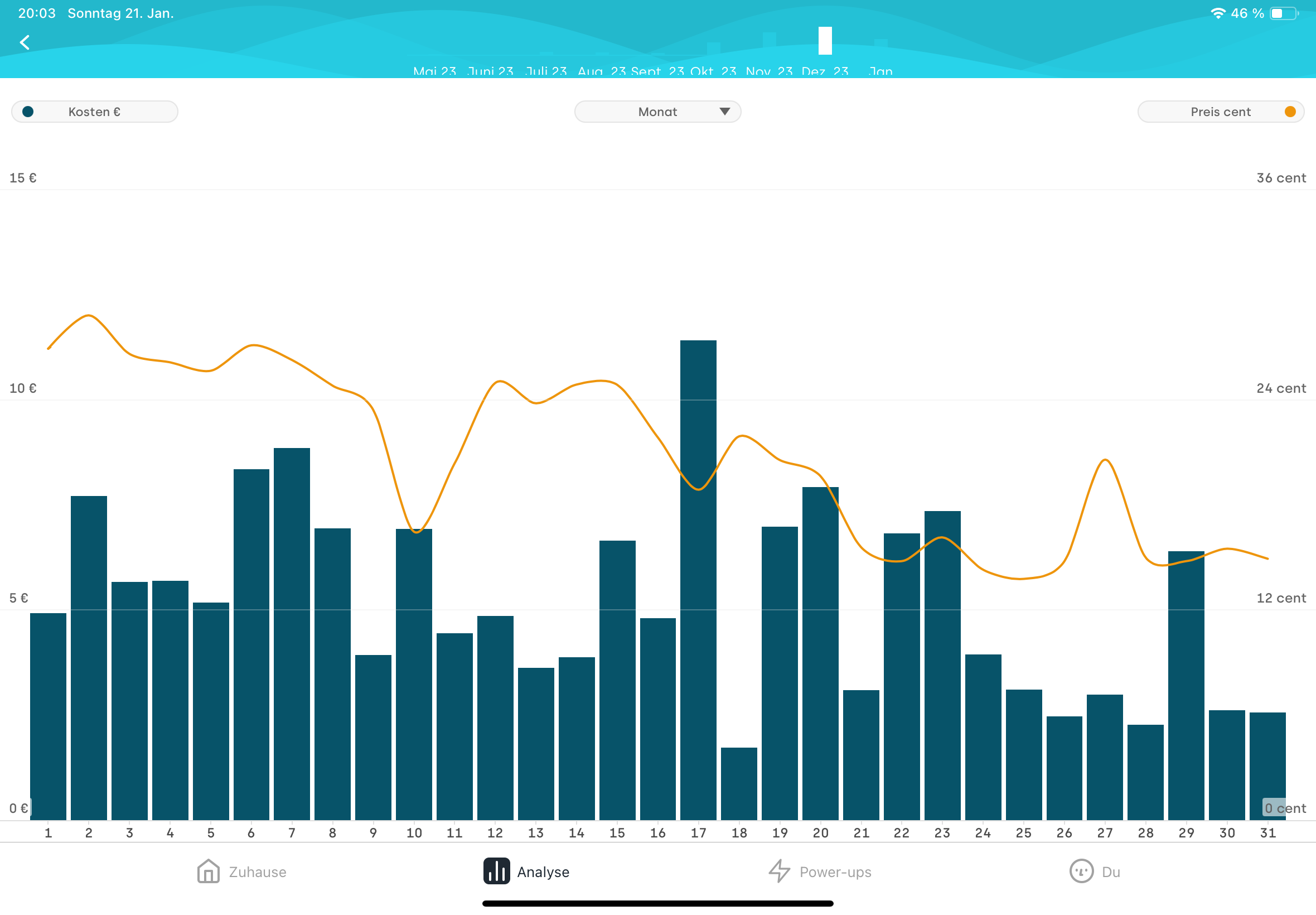Screen dimensions: 1316x915
Task: Open the Power-ups lightning bolt icon
Action: click(779, 871)
